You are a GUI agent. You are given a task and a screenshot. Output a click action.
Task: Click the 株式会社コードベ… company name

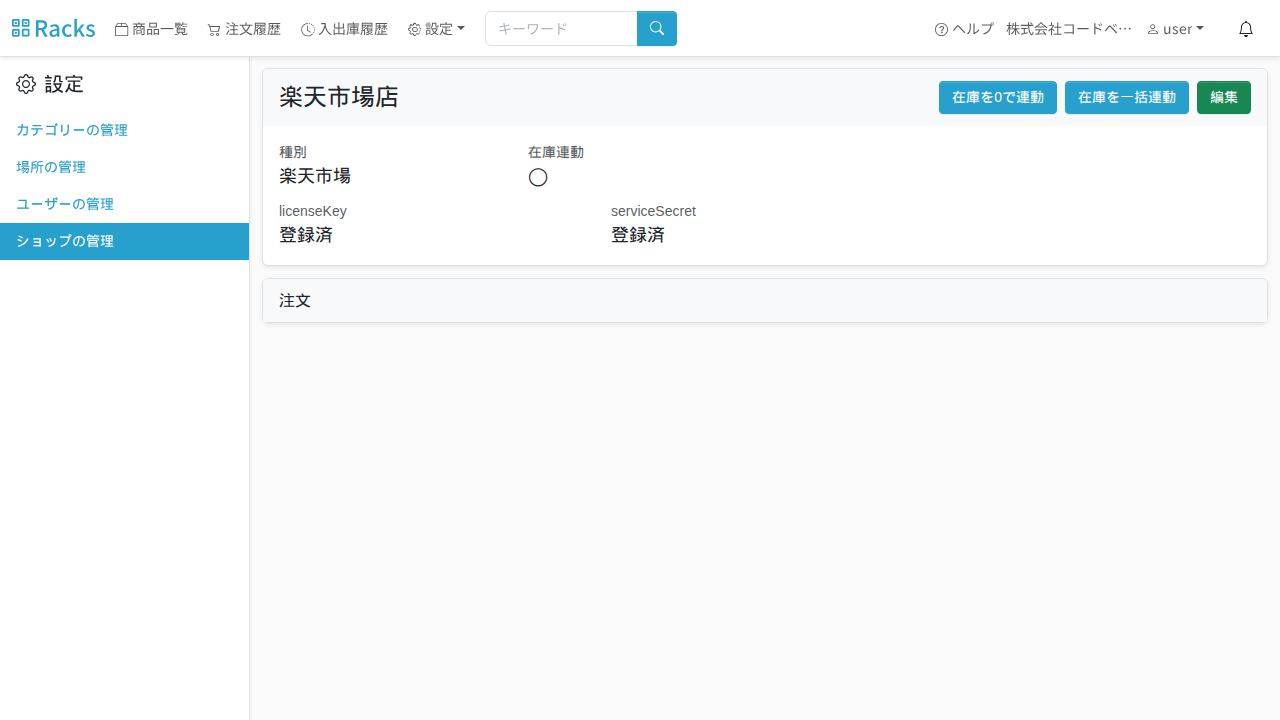[x=1069, y=29]
